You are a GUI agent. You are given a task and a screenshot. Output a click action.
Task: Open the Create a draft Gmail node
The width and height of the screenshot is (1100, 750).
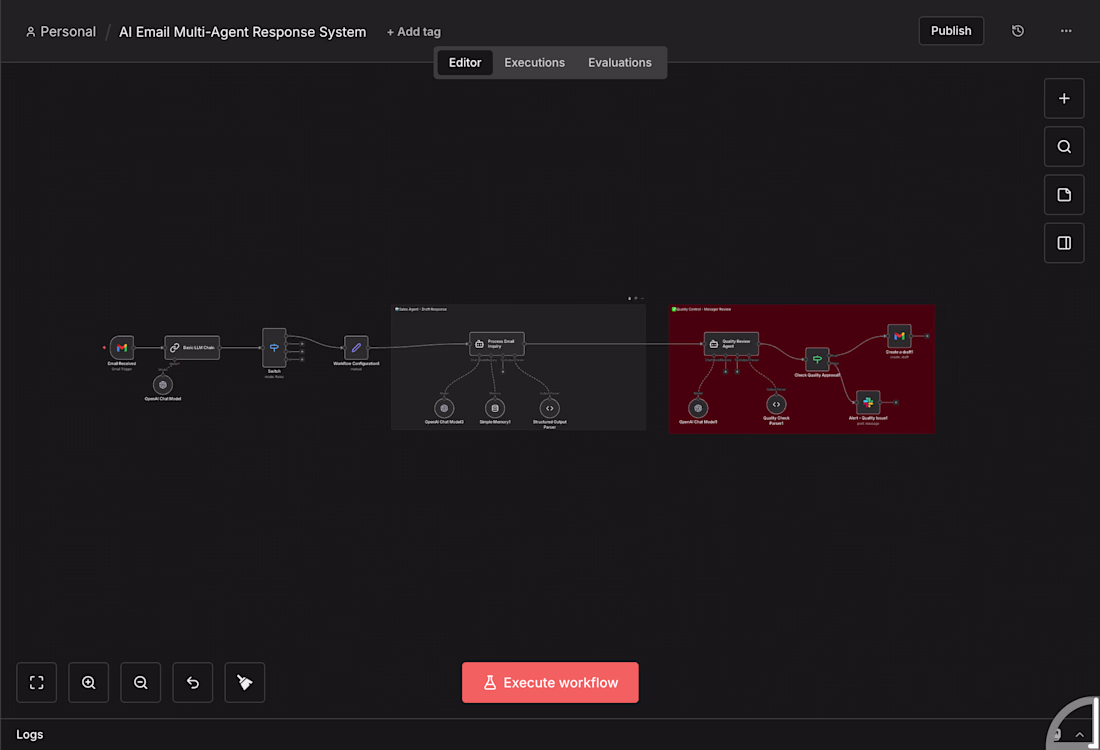899,336
